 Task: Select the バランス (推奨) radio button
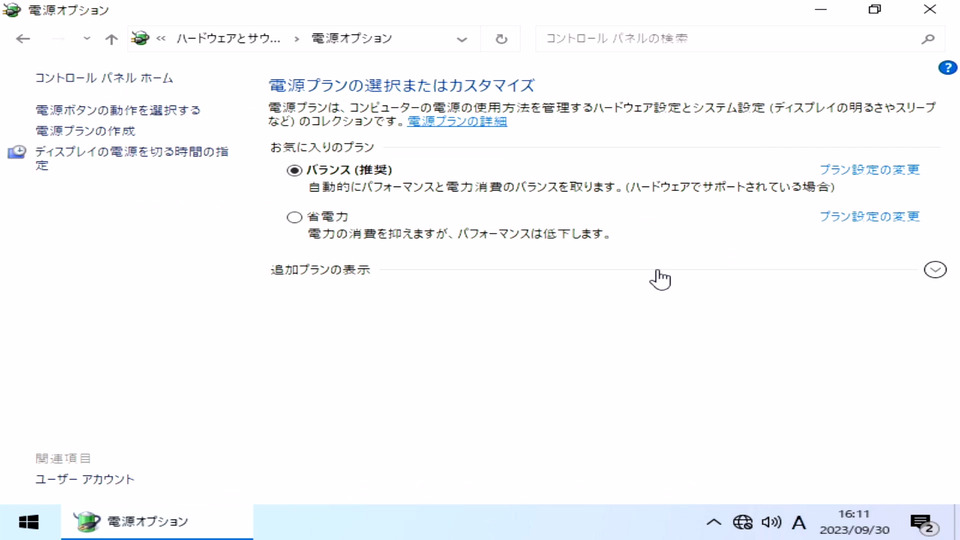tap(294, 171)
